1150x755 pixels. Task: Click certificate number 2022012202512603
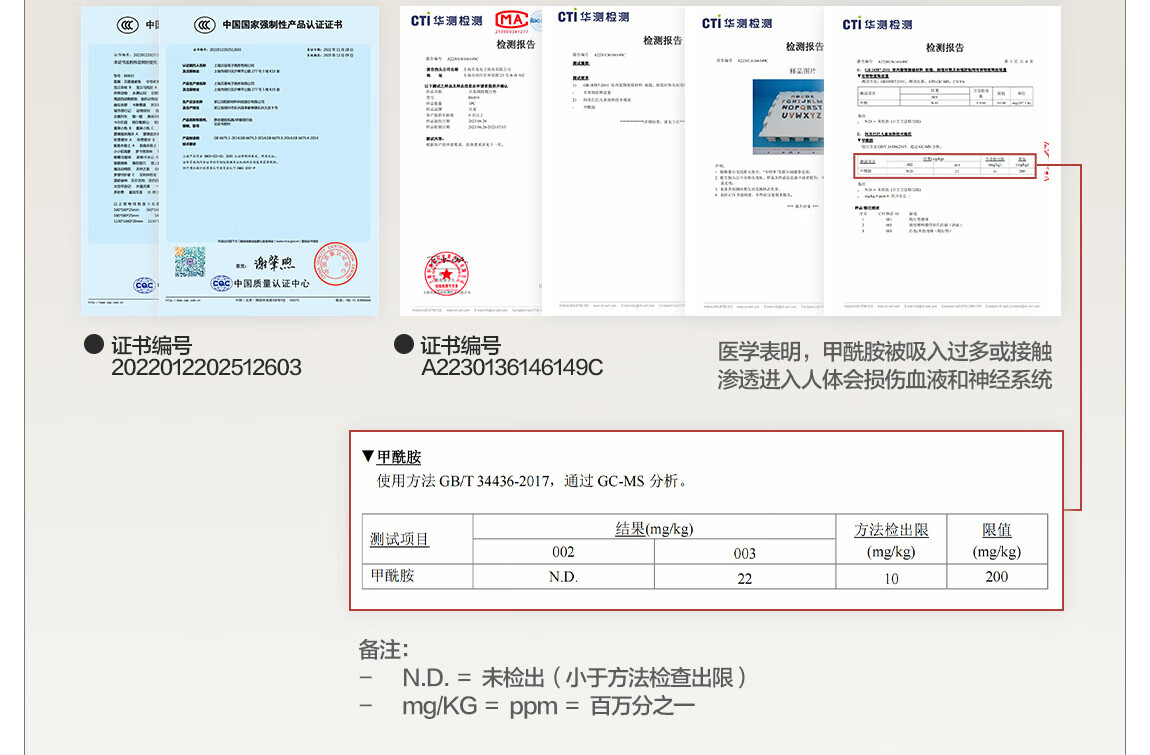206,368
